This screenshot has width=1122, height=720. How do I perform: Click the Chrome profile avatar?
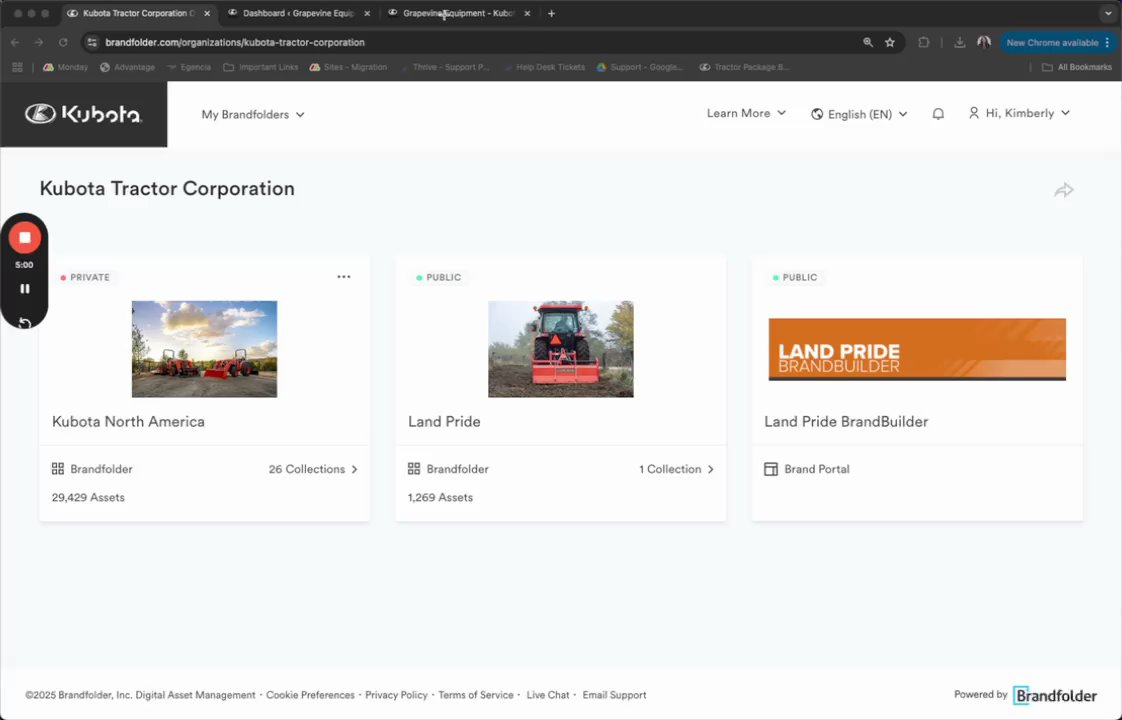click(x=984, y=42)
